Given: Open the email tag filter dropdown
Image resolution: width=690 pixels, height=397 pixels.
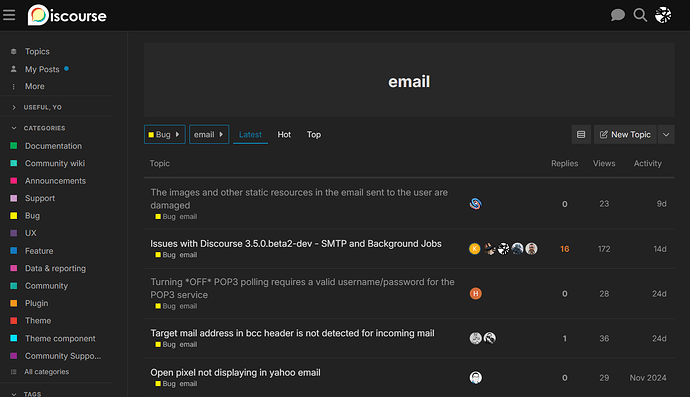Looking at the screenshot, I should [209, 135].
